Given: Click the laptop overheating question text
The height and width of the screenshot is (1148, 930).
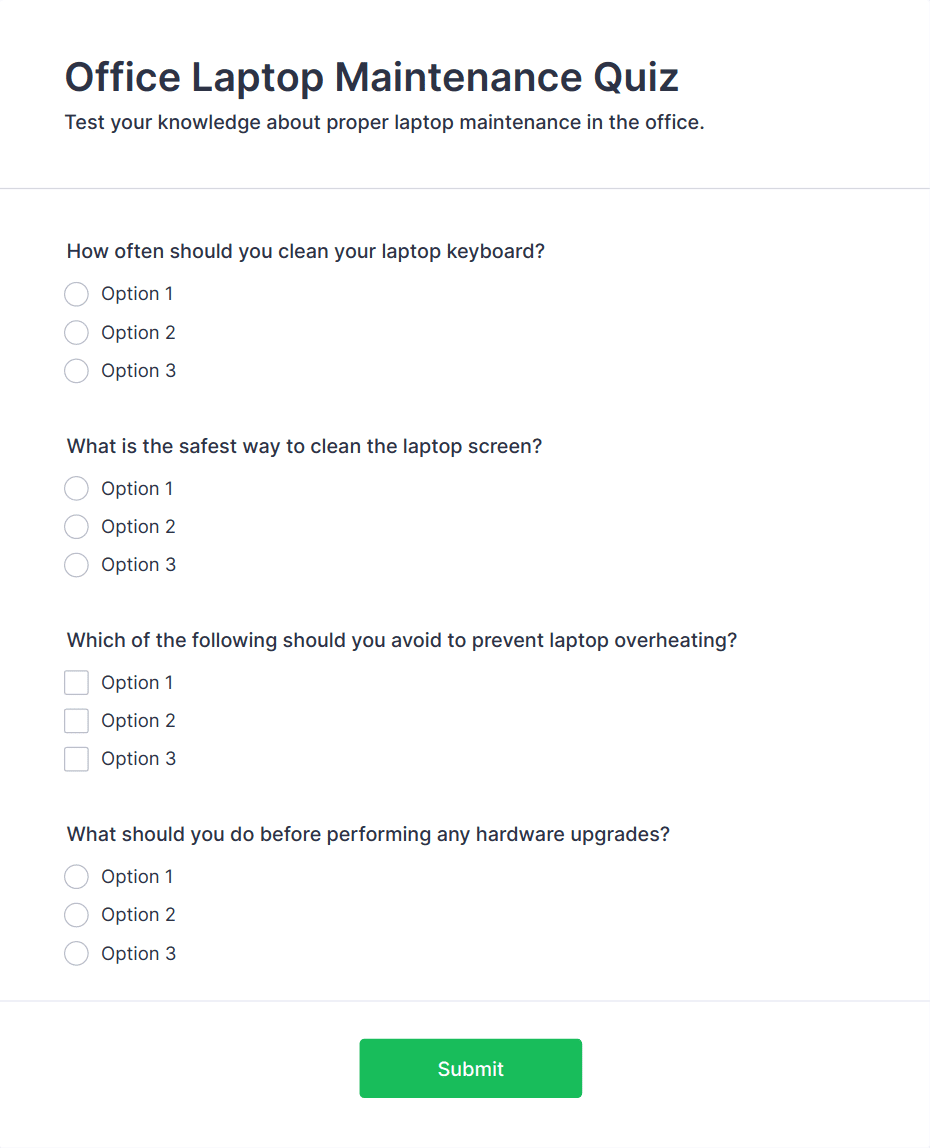Looking at the screenshot, I should point(401,640).
